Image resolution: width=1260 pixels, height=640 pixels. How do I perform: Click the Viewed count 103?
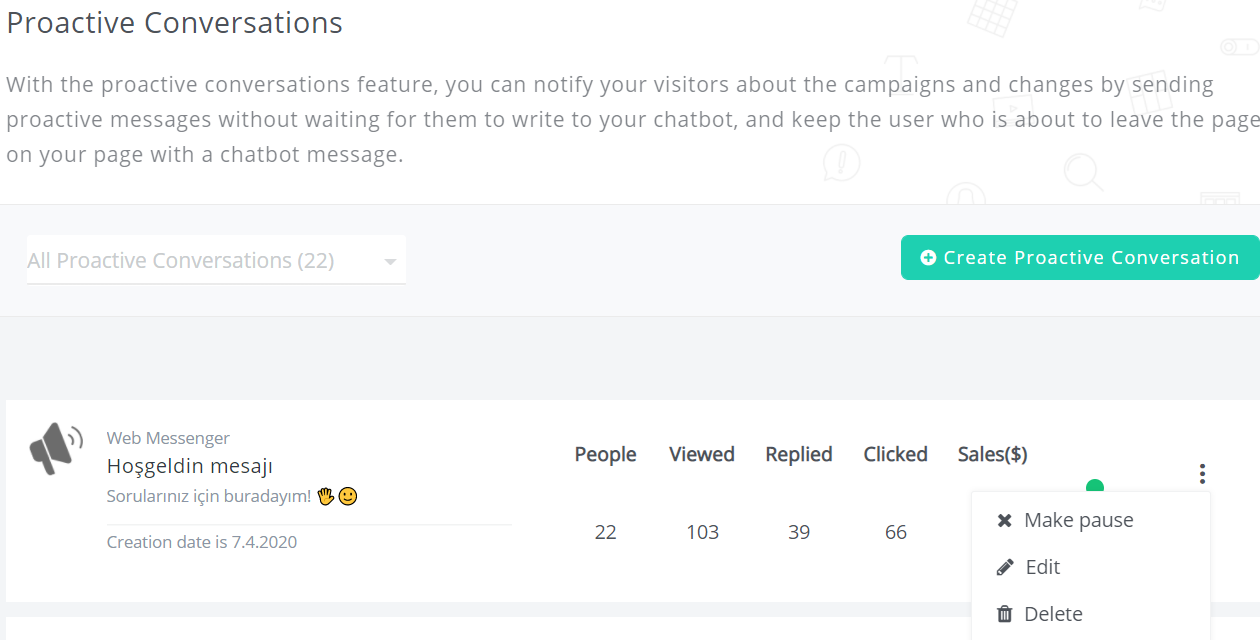pyautogui.click(x=702, y=532)
